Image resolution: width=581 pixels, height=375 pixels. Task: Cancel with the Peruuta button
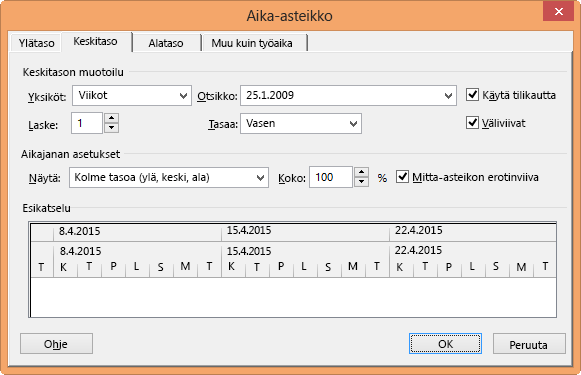[529, 344]
